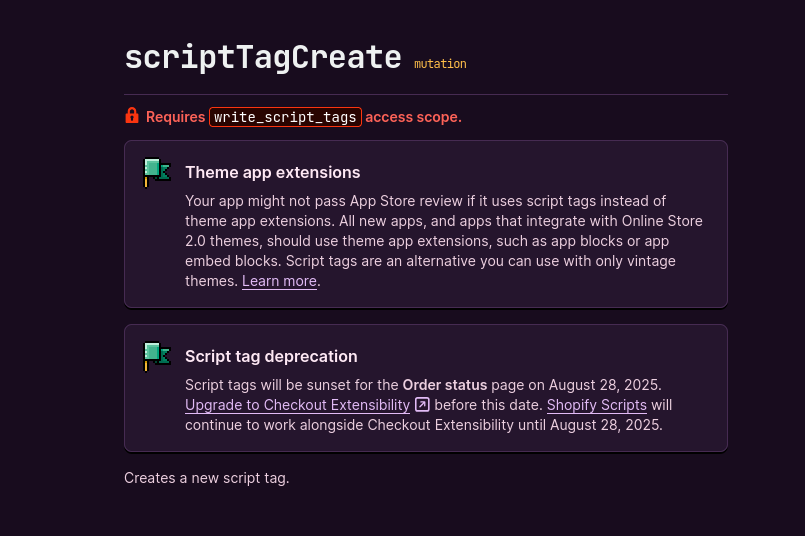Click the flag icon beside Script tag deprecation
805x536 pixels.
point(157,356)
